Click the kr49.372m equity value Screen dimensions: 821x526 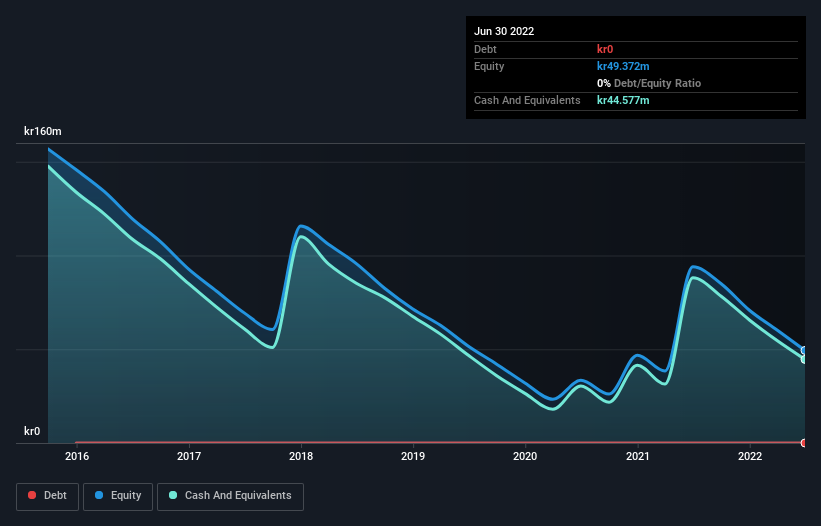(x=623, y=66)
